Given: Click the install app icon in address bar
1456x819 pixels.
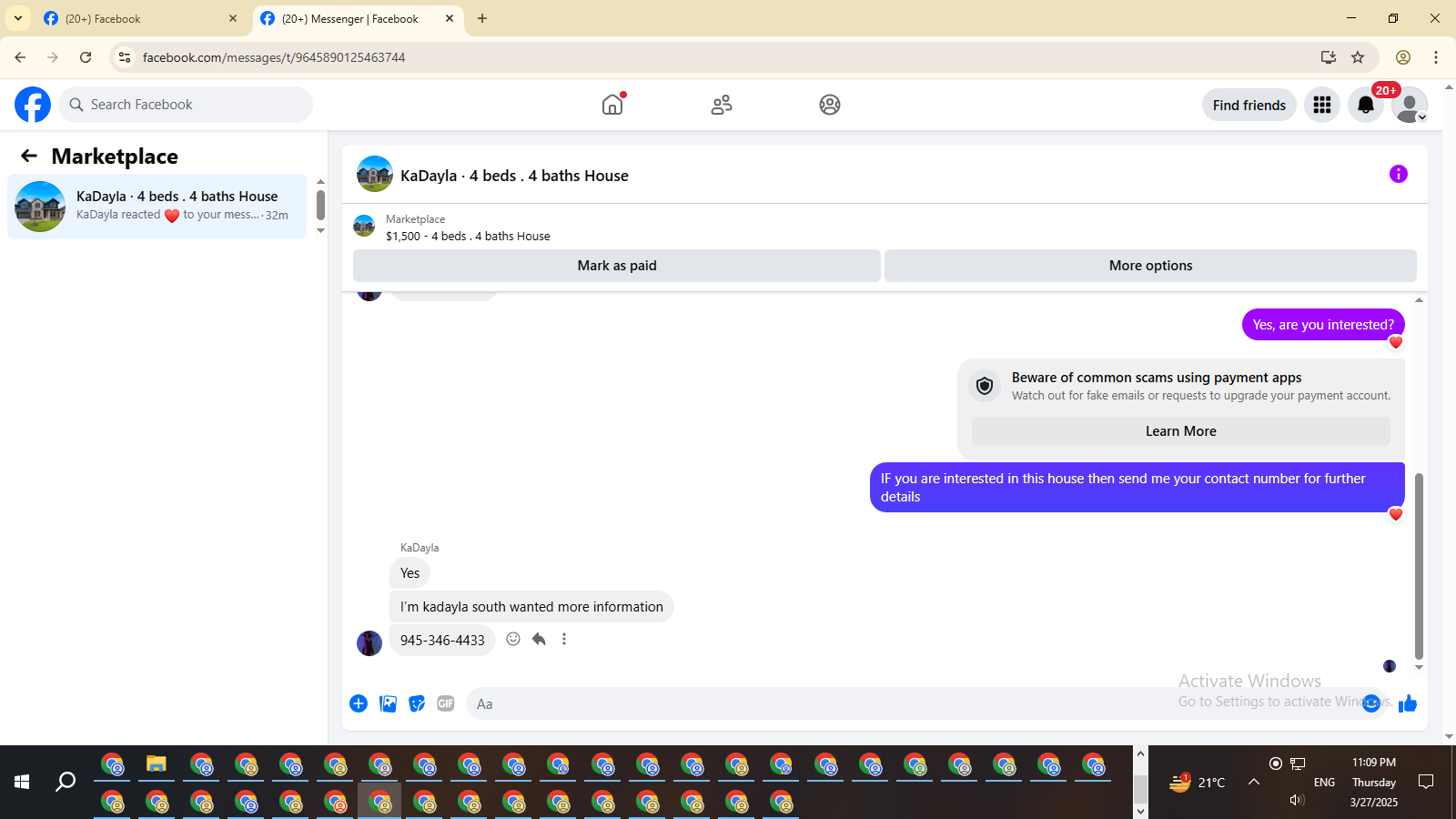Looking at the screenshot, I should pos(1329,57).
